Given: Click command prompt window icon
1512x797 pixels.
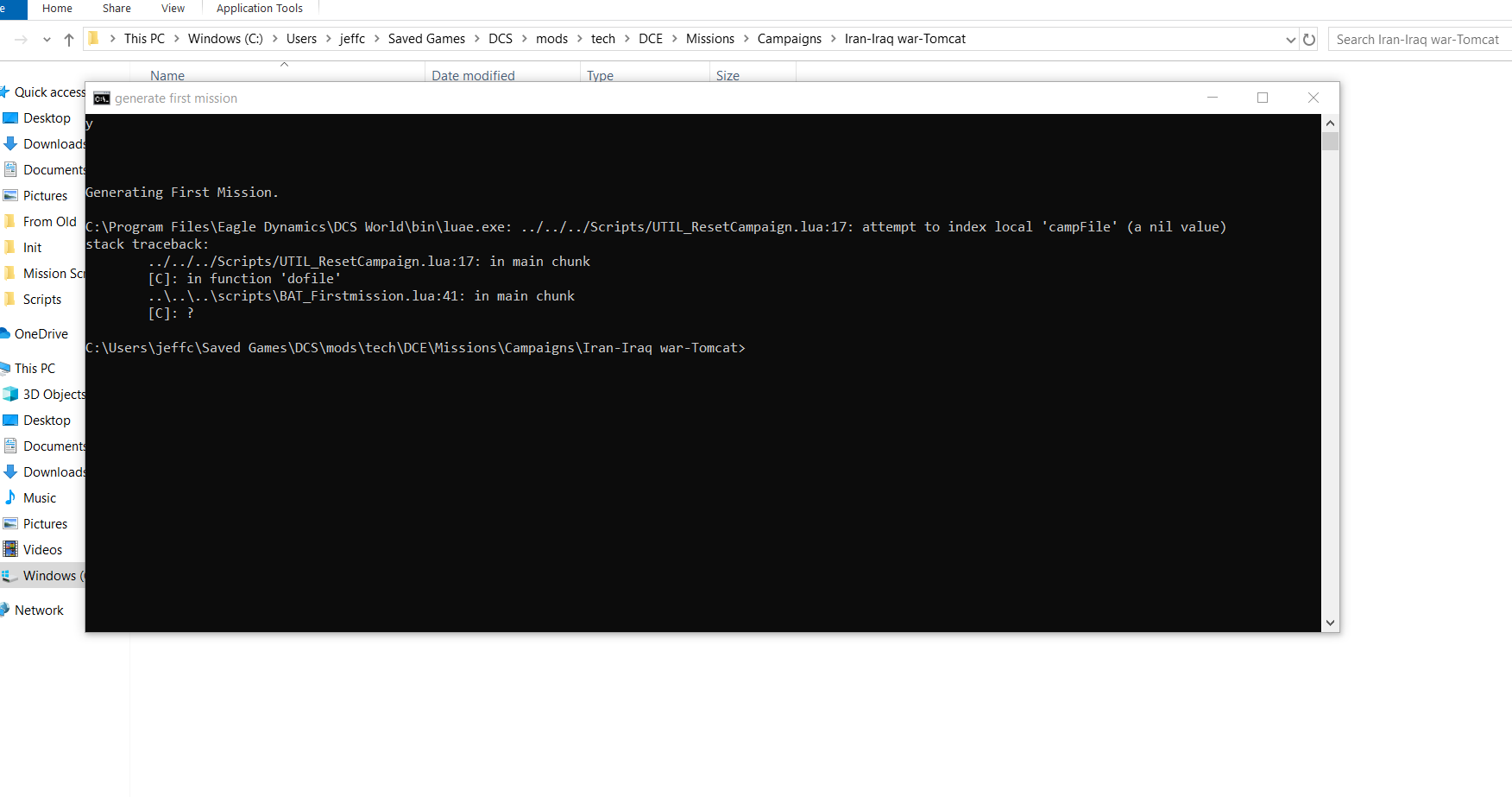Looking at the screenshot, I should (102, 98).
